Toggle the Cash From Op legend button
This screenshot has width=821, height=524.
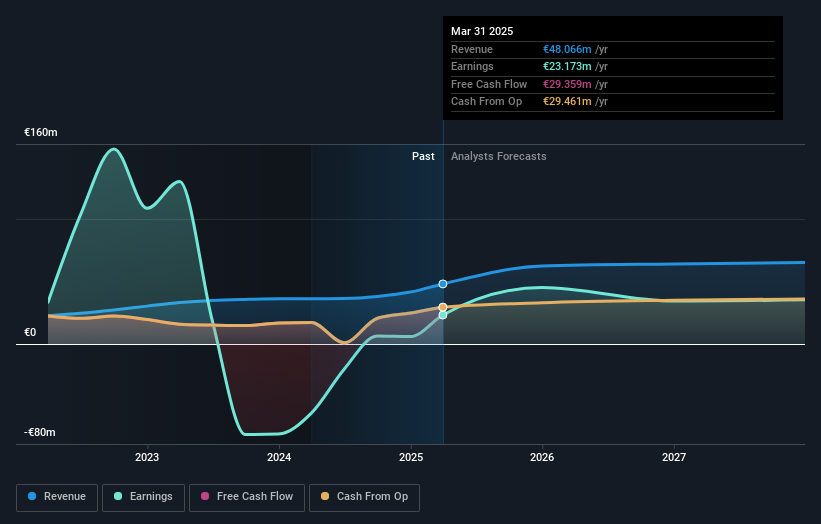(364, 497)
